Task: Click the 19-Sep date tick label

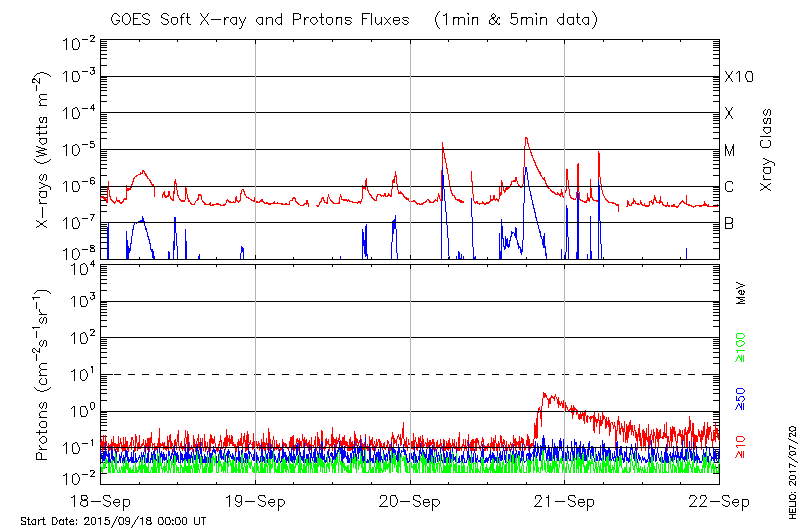Action: click(256, 501)
